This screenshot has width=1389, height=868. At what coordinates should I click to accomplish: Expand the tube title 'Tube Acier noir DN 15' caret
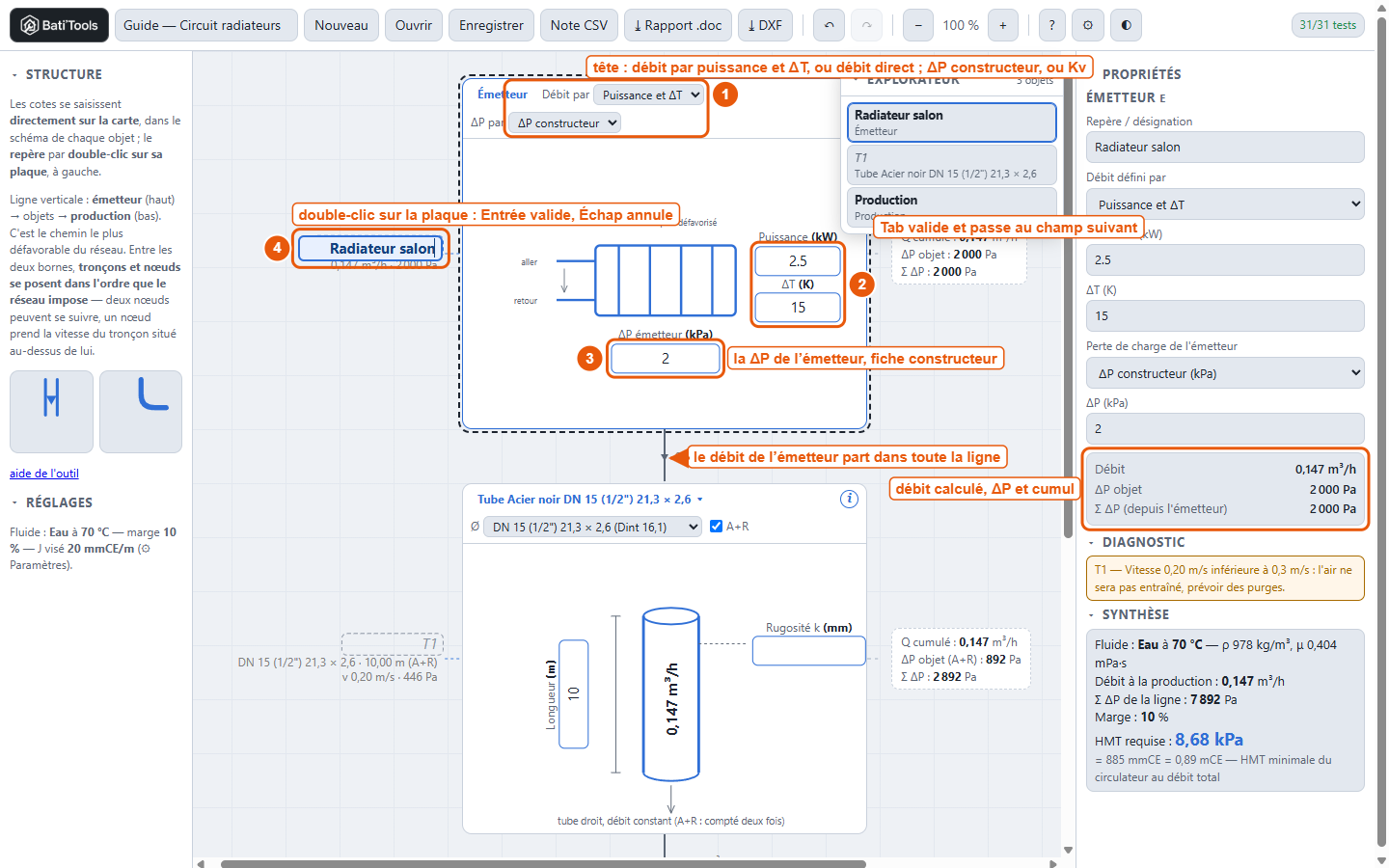(700, 500)
